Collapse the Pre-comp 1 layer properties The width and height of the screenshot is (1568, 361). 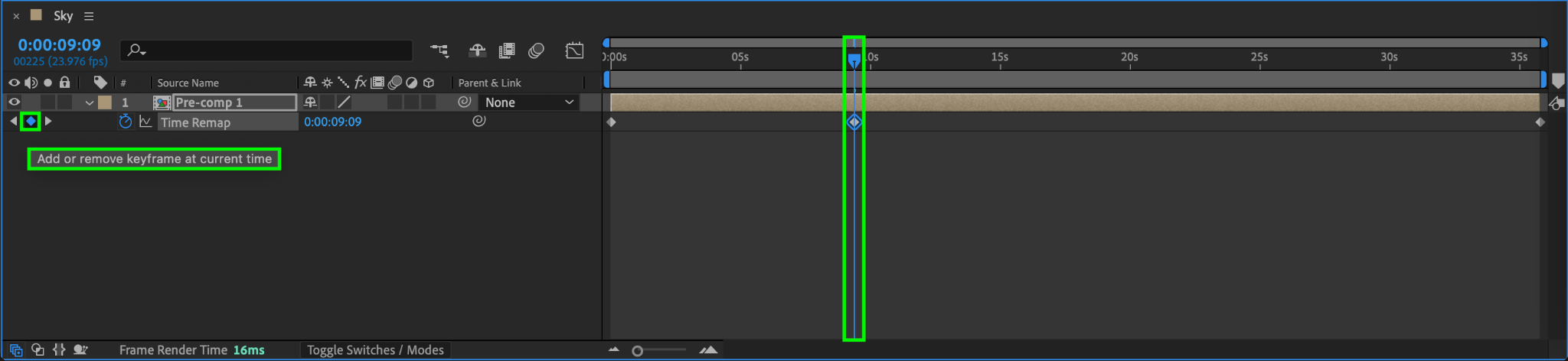tap(90, 102)
